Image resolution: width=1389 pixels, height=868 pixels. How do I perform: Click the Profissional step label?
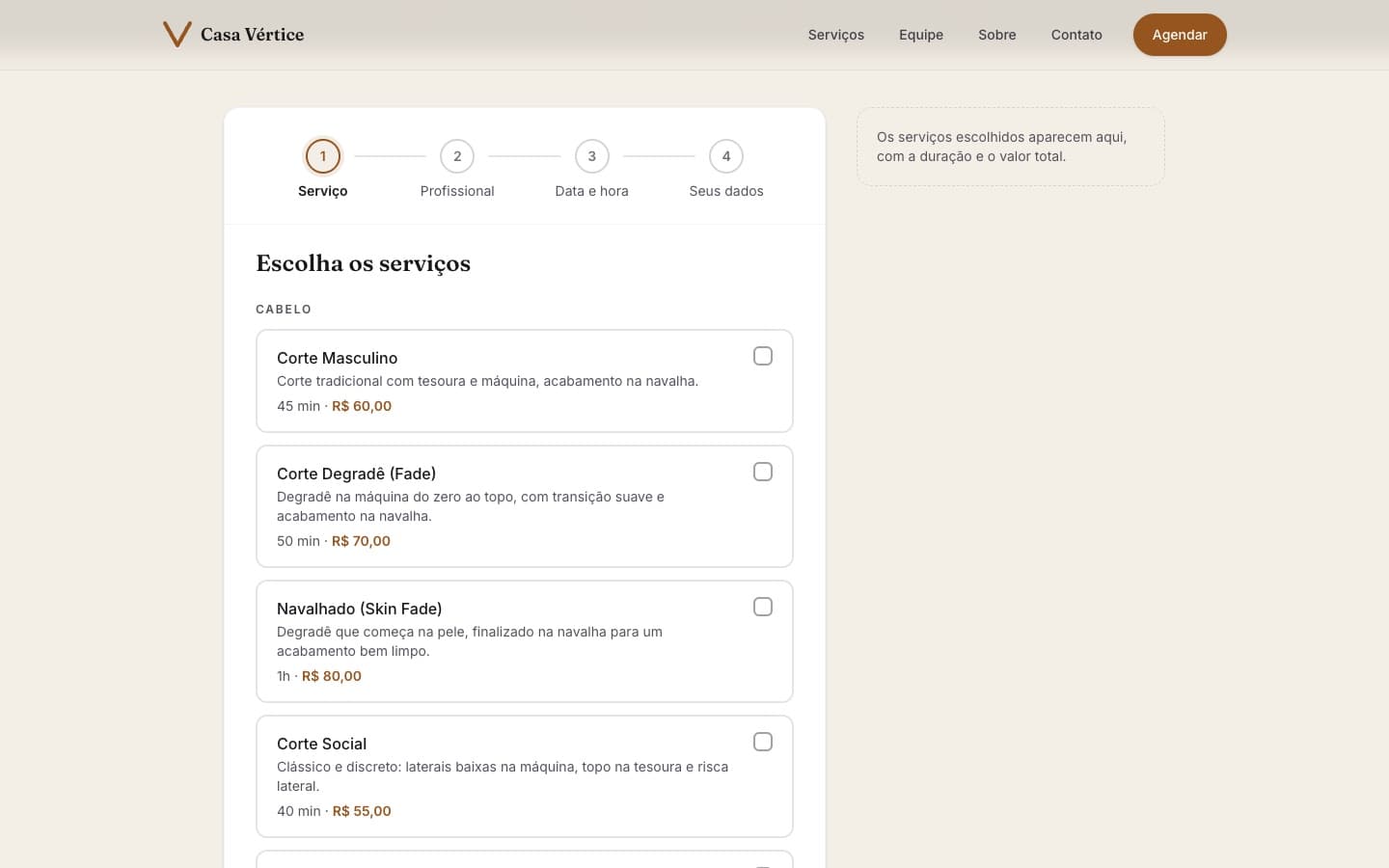tap(457, 191)
